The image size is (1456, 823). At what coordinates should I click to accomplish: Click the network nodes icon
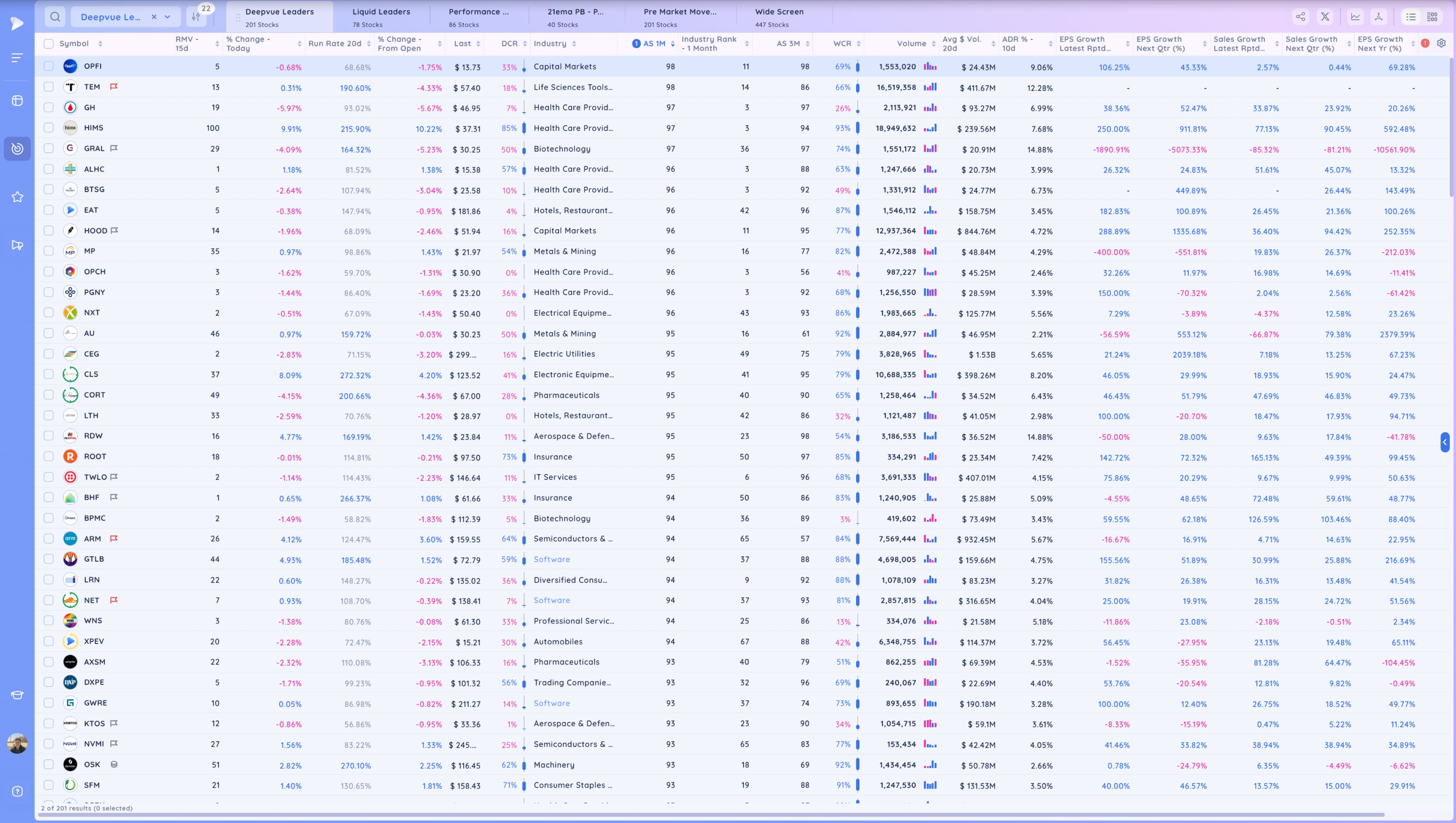[x=1378, y=17]
